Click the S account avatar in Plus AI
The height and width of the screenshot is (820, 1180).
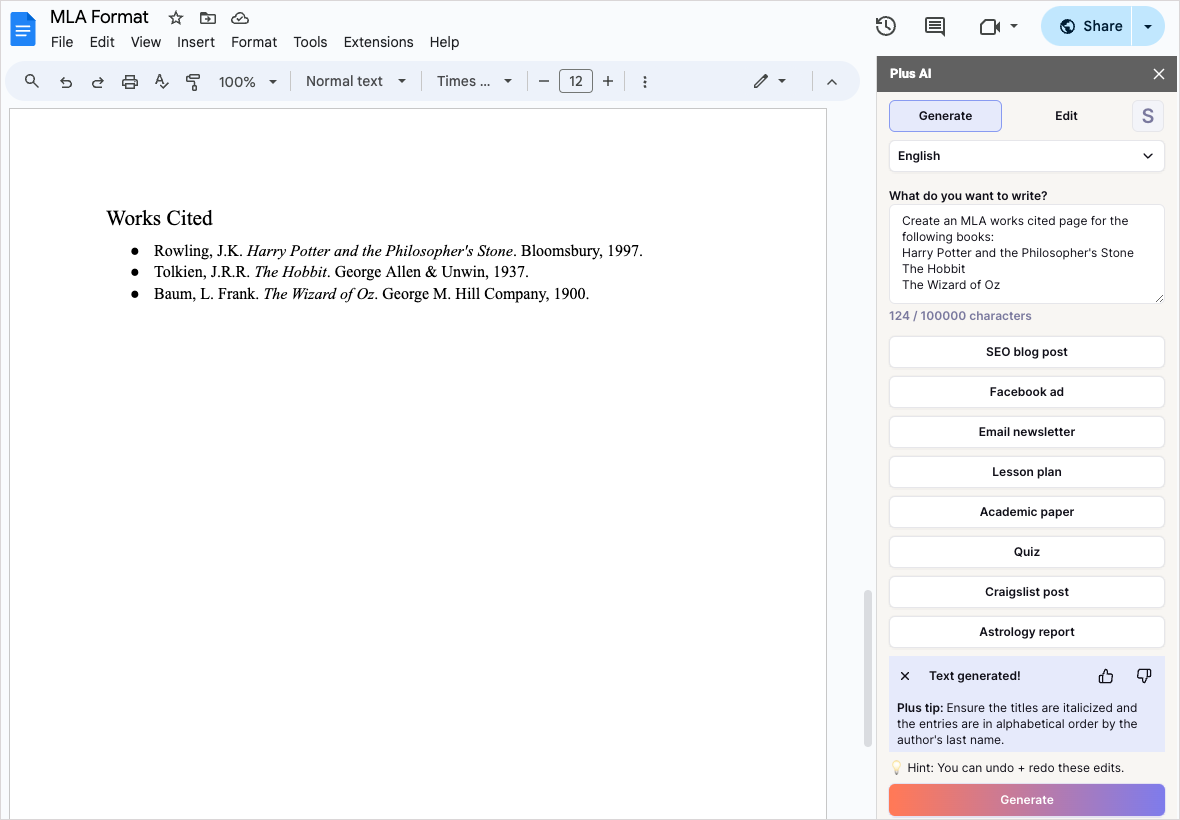point(1148,116)
